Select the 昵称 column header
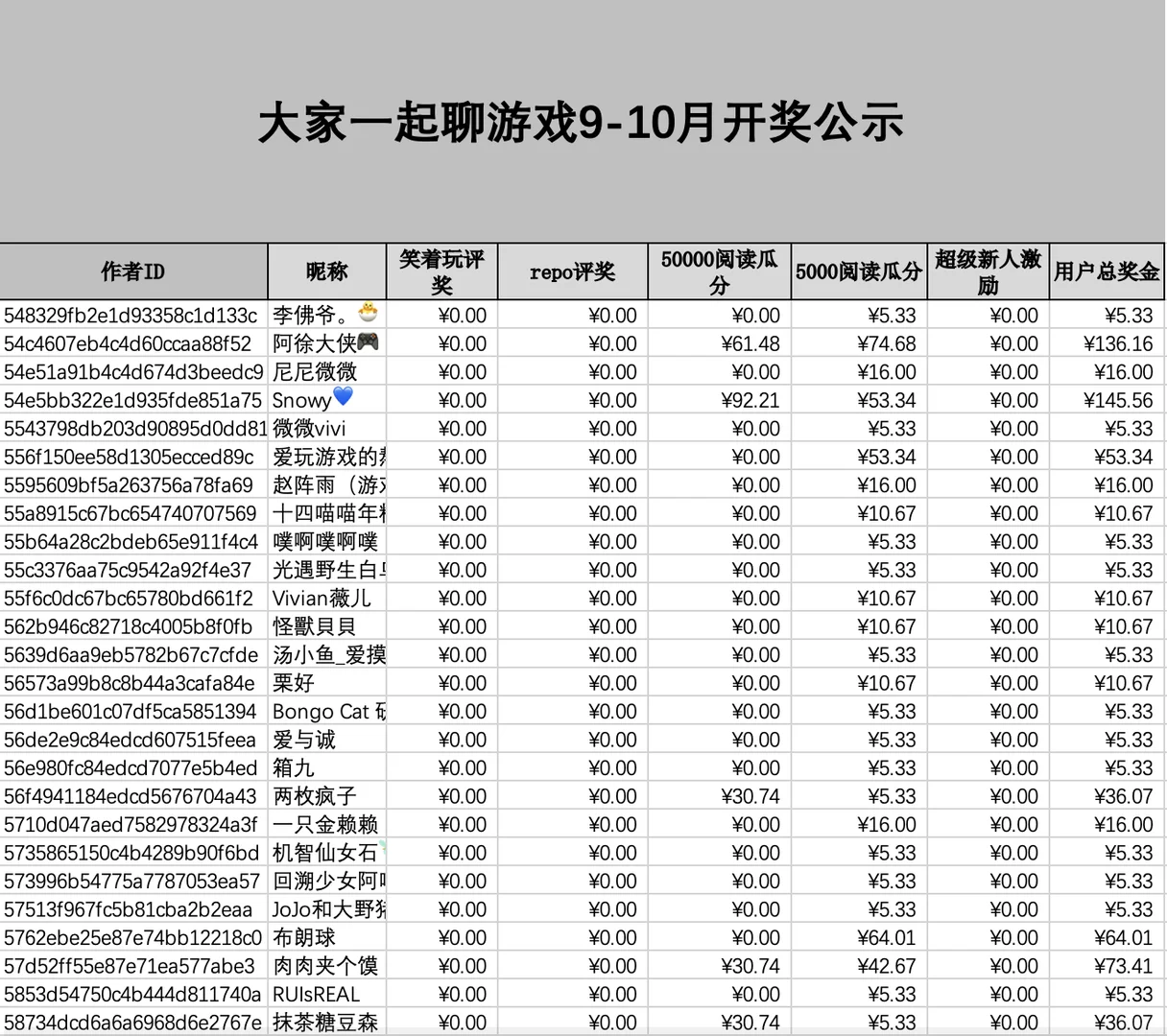The image size is (1167, 1036). click(325, 271)
